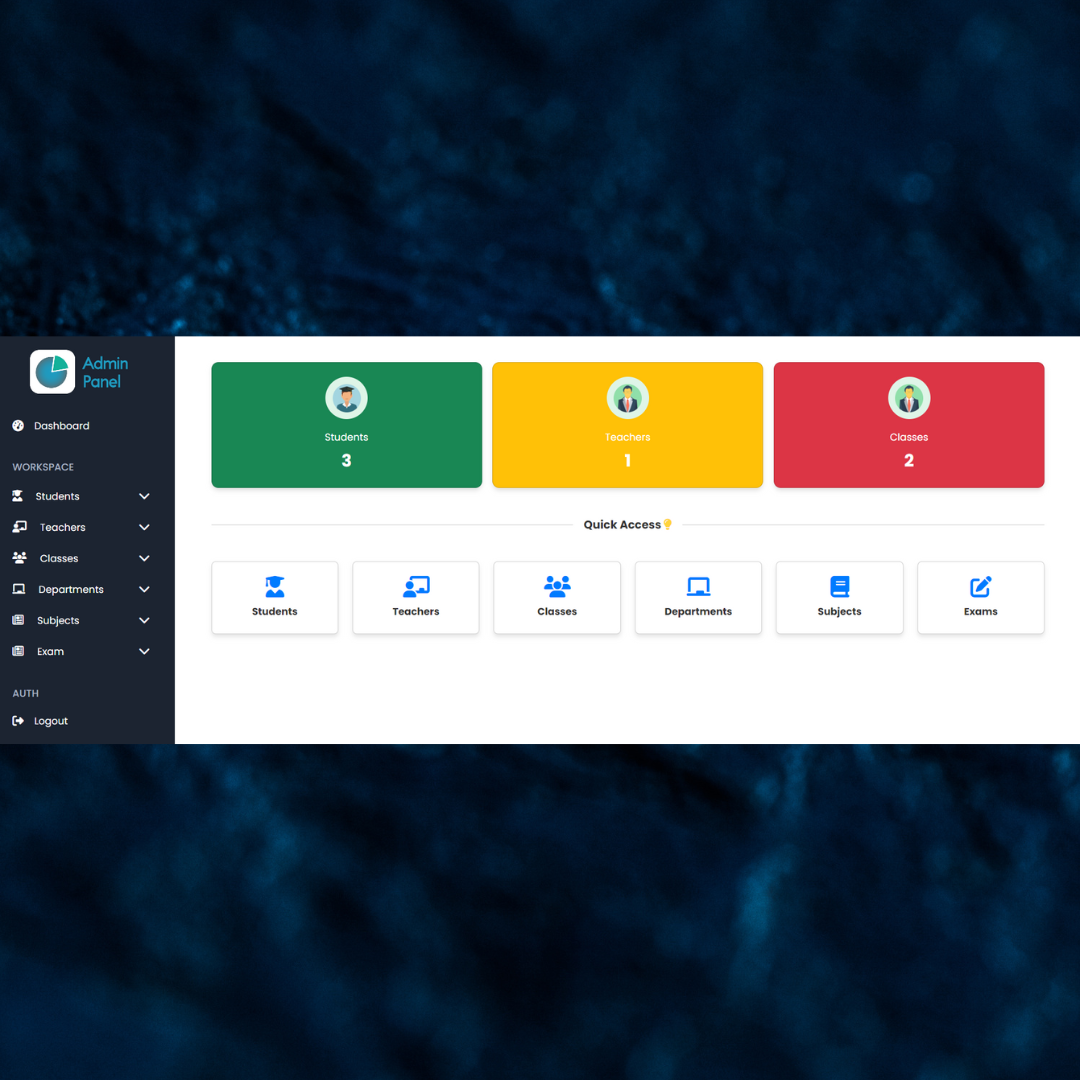Select Subjects in the sidebar menu
This screenshot has width=1080, height=1080.
[58, 621]
